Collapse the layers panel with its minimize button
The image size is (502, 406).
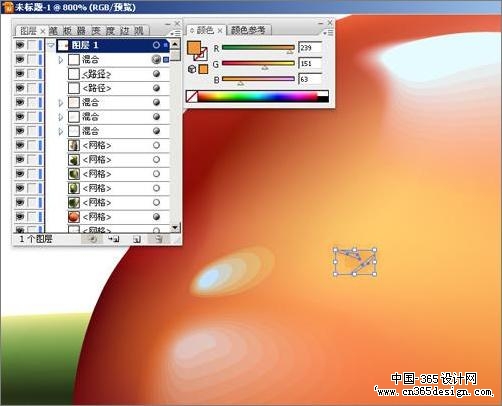pyautogui.click(x=168, y=24)
